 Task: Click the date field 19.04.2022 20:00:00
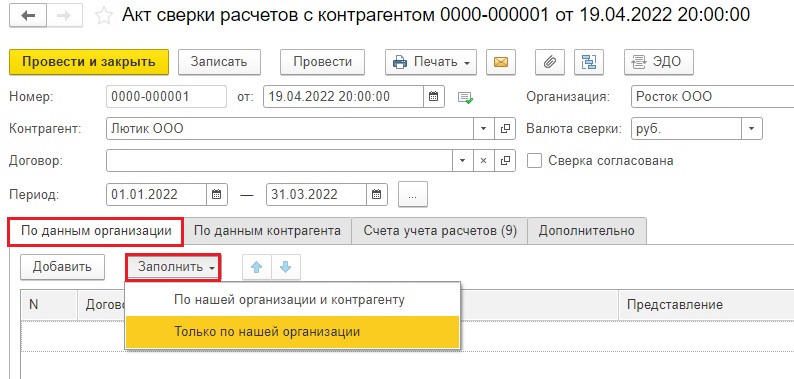343,96
